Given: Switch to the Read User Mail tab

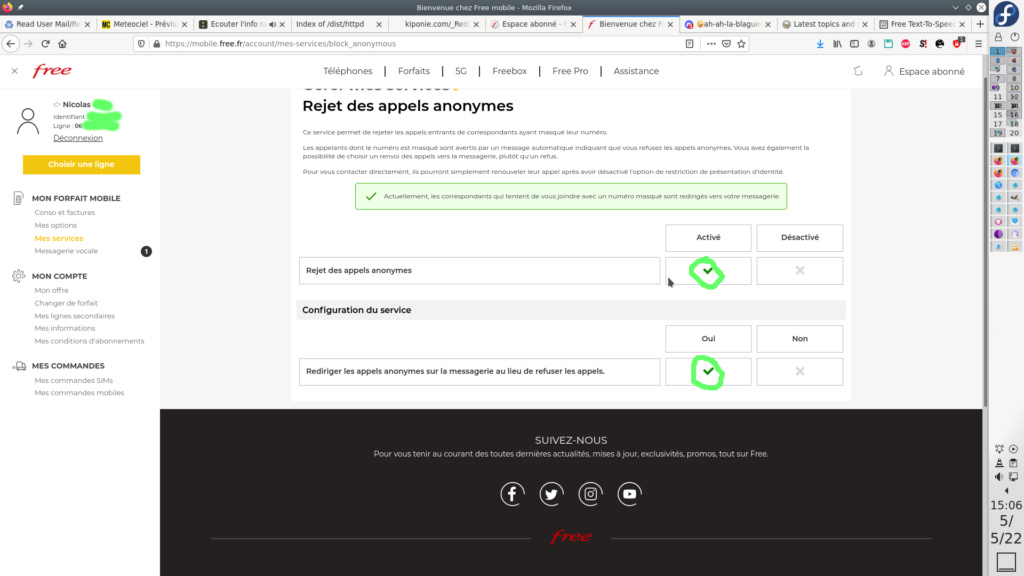Looking at the screenshot, I should [47, 24].
